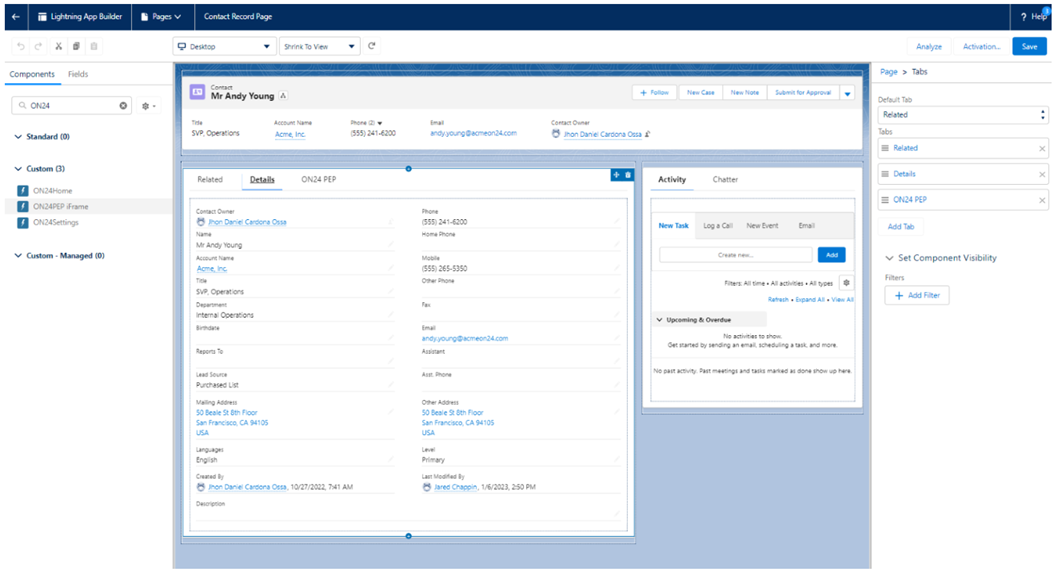Image resolution: width=1058 pixels, height=572 pixels.
Task: Click the Add Filter button
Action: 918,295
